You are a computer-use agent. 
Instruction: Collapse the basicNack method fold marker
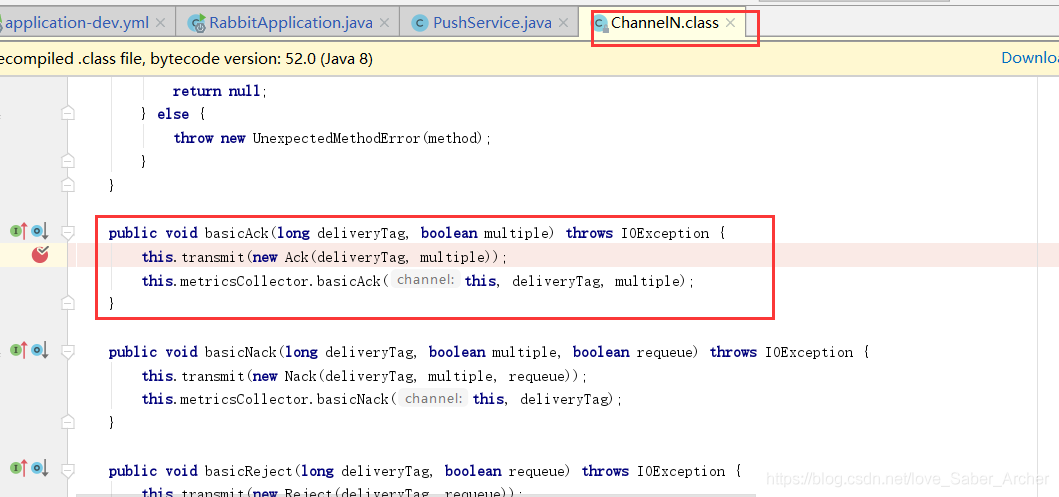(x=68, y=351)
